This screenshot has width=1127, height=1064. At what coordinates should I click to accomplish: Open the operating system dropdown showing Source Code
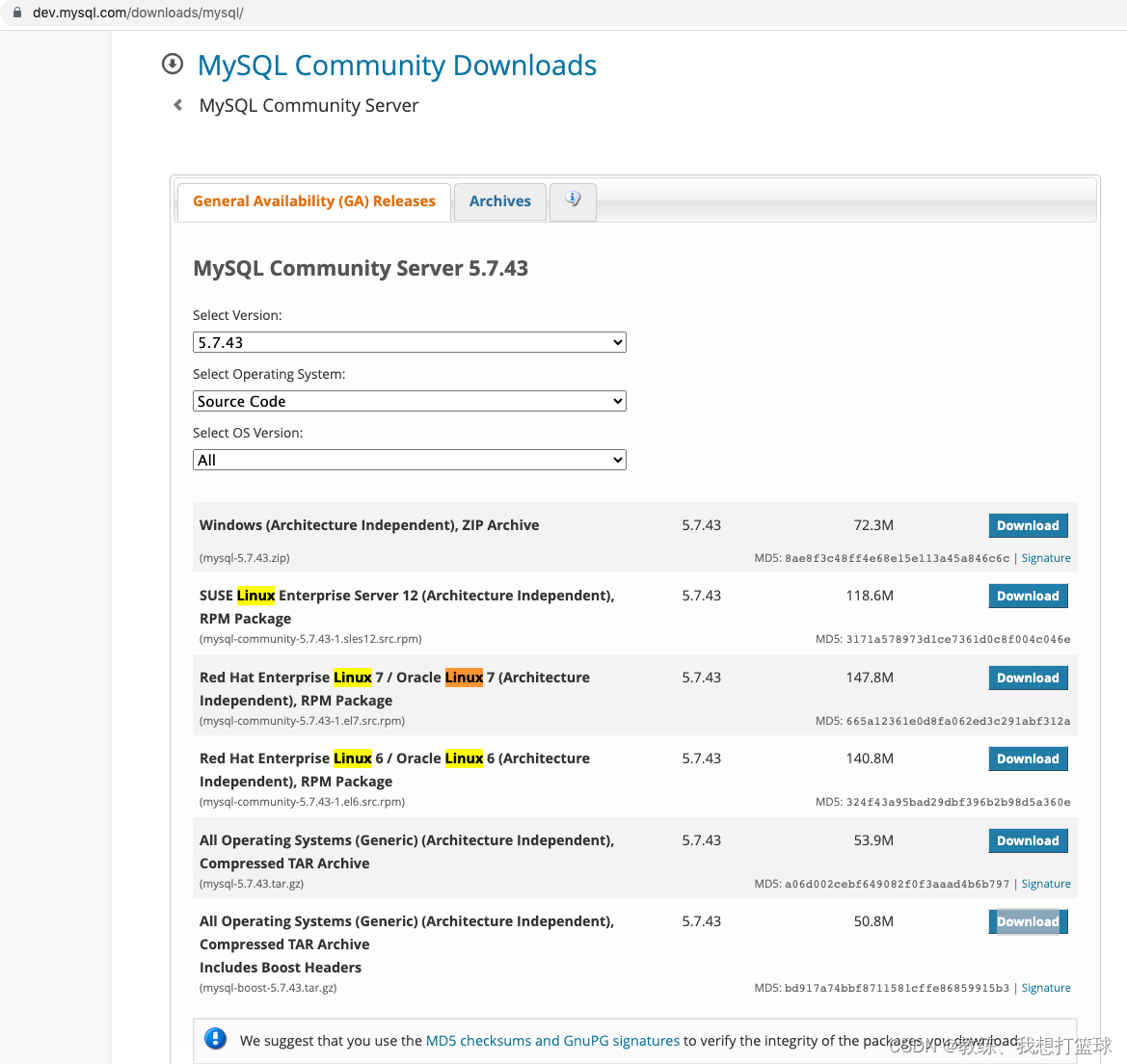409,401
